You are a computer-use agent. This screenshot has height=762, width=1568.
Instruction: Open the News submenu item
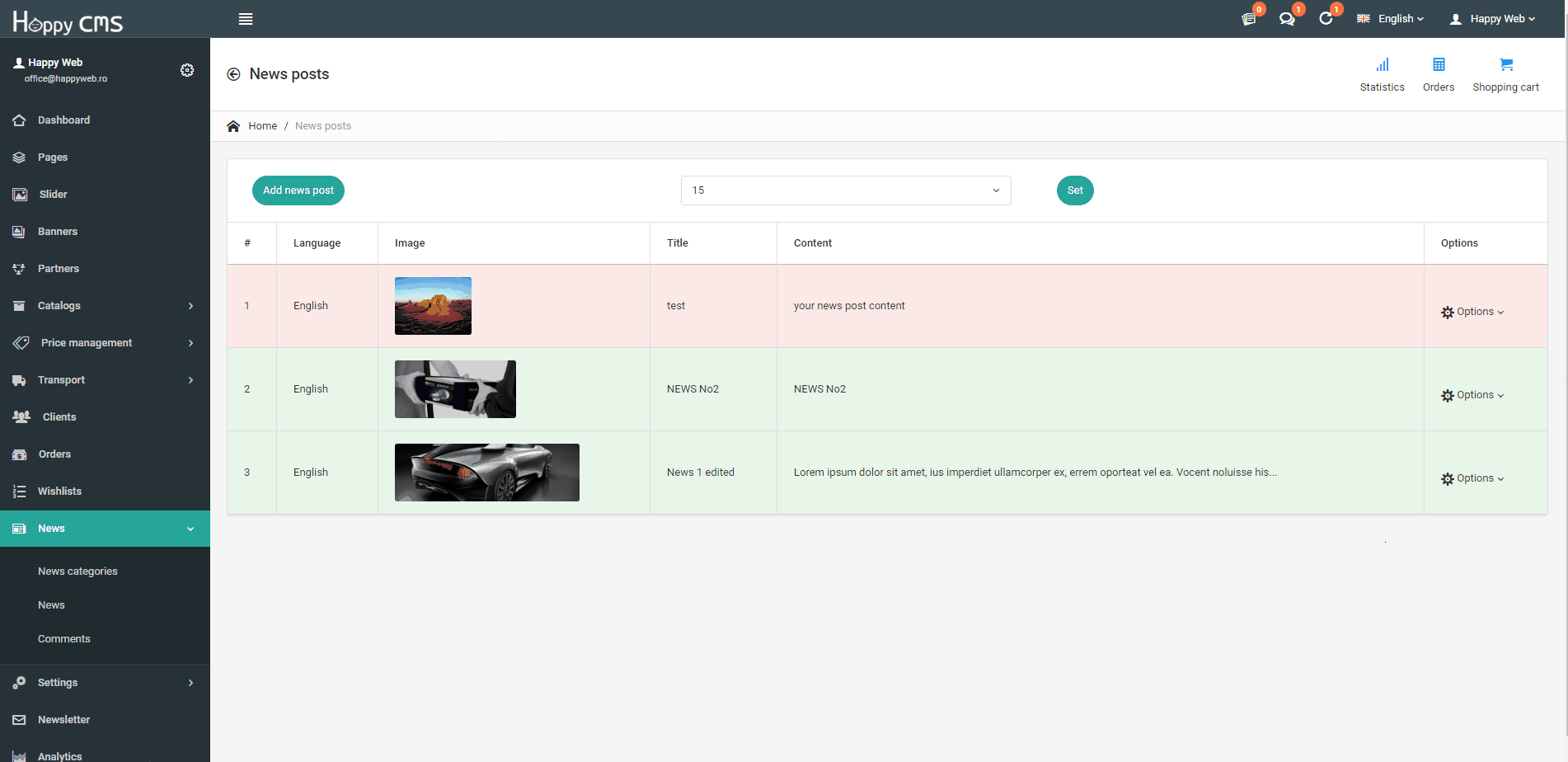(x=51, y=605)
